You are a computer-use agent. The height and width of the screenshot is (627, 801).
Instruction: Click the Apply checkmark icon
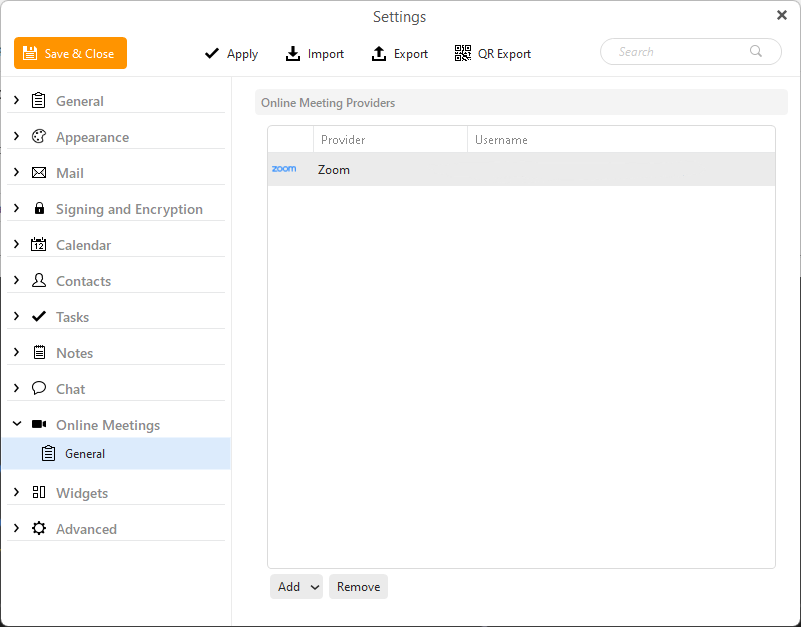(x=211, y=53)
